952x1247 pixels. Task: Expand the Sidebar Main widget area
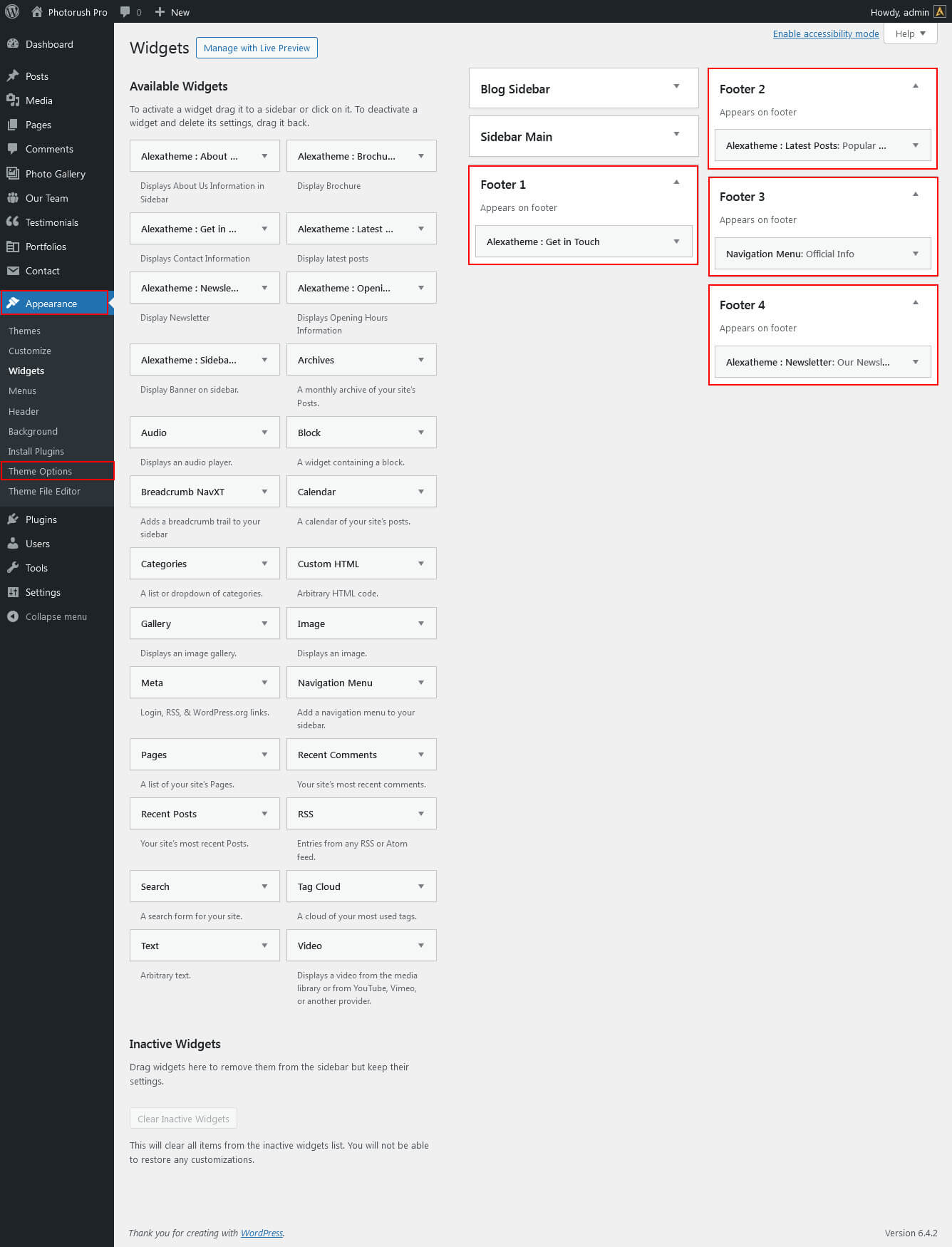pyautogui.click(x=676, y=134)
